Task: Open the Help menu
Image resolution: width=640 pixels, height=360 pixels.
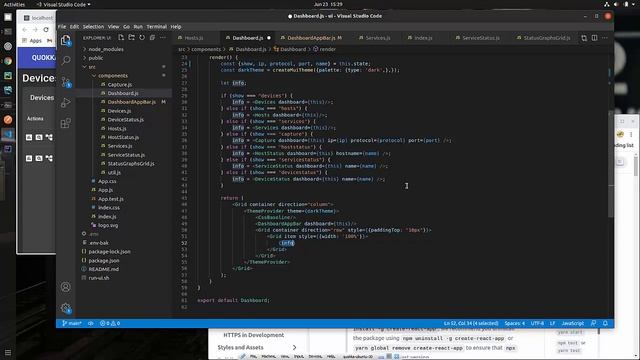Action: [176, 27]
